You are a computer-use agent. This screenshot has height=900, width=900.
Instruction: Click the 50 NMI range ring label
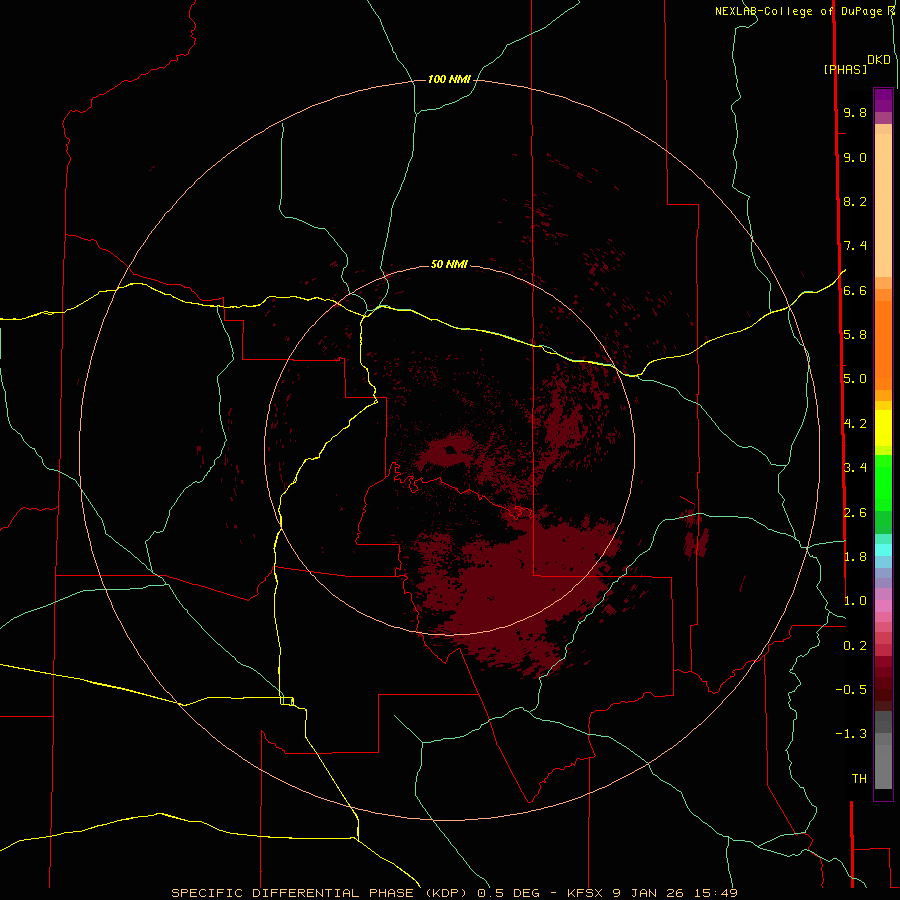point(449,264)
